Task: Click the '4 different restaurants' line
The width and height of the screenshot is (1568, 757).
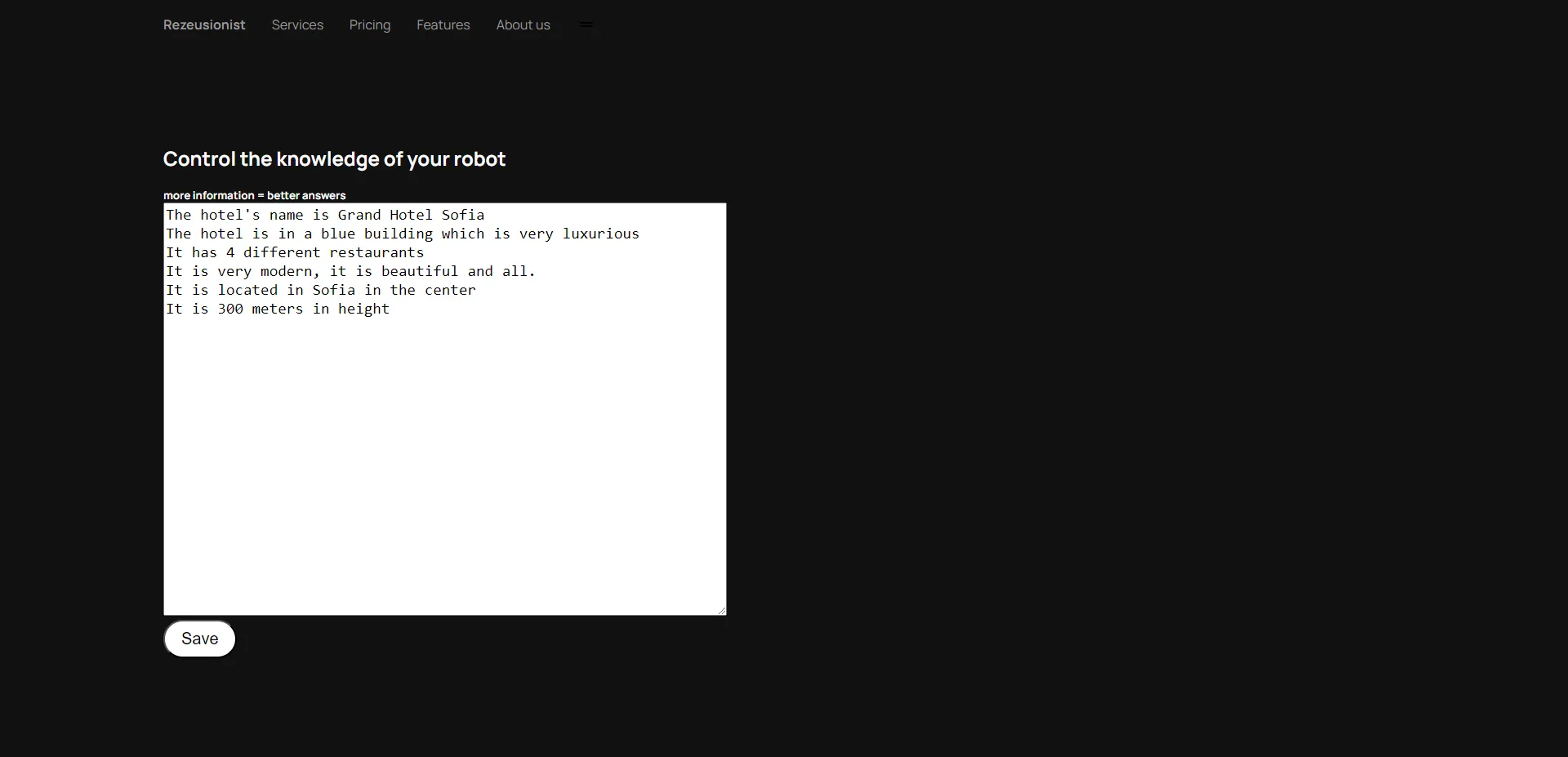Action: pos(295,252)
